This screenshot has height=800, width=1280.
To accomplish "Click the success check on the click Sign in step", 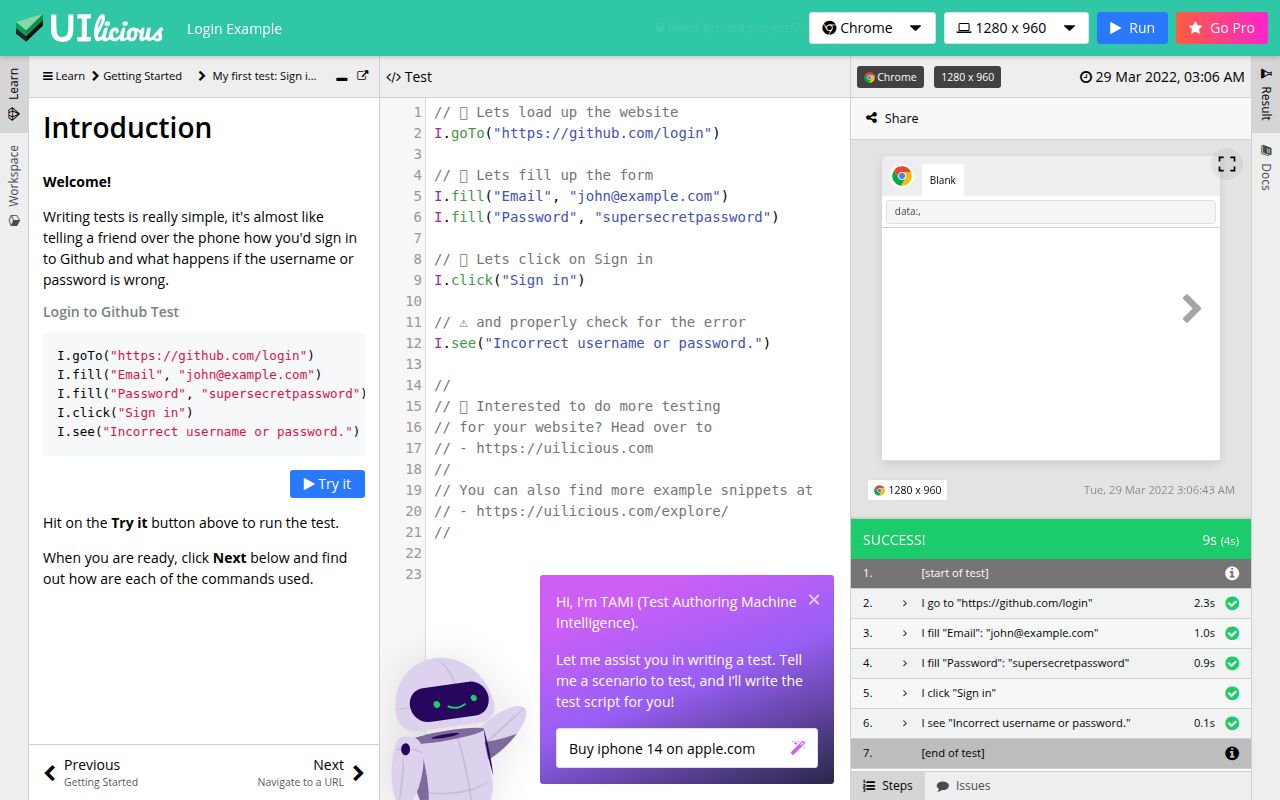I will pyautogui.click(x=1232, y=693).
